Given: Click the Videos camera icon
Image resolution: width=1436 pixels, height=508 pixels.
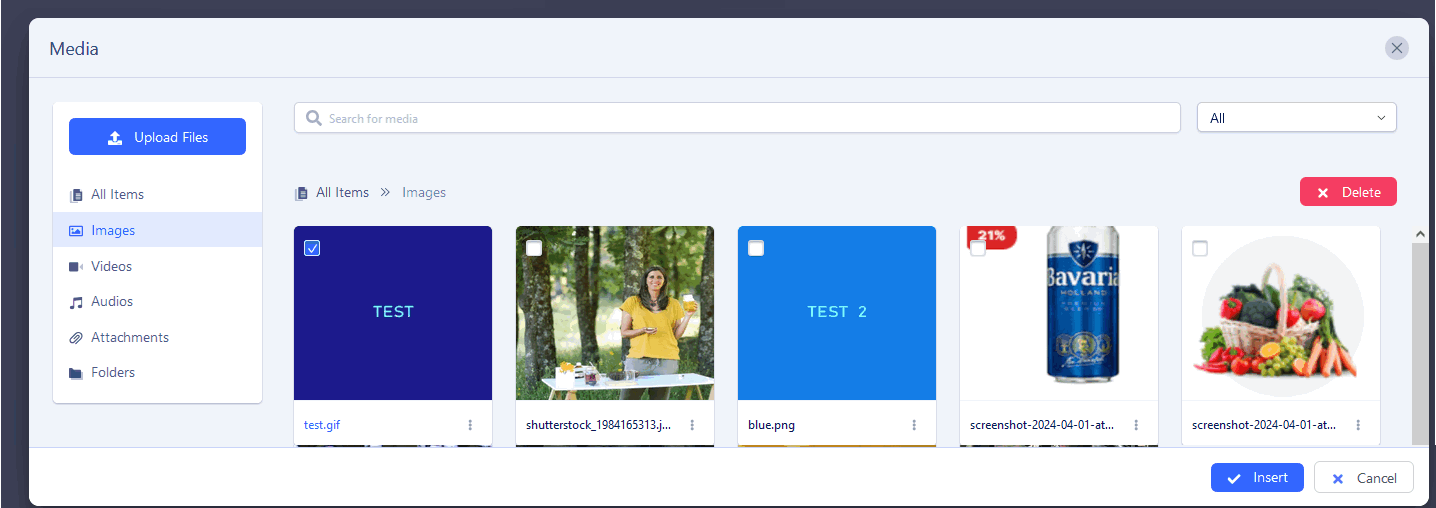Looking at the screenshot, I should [76, 267].
